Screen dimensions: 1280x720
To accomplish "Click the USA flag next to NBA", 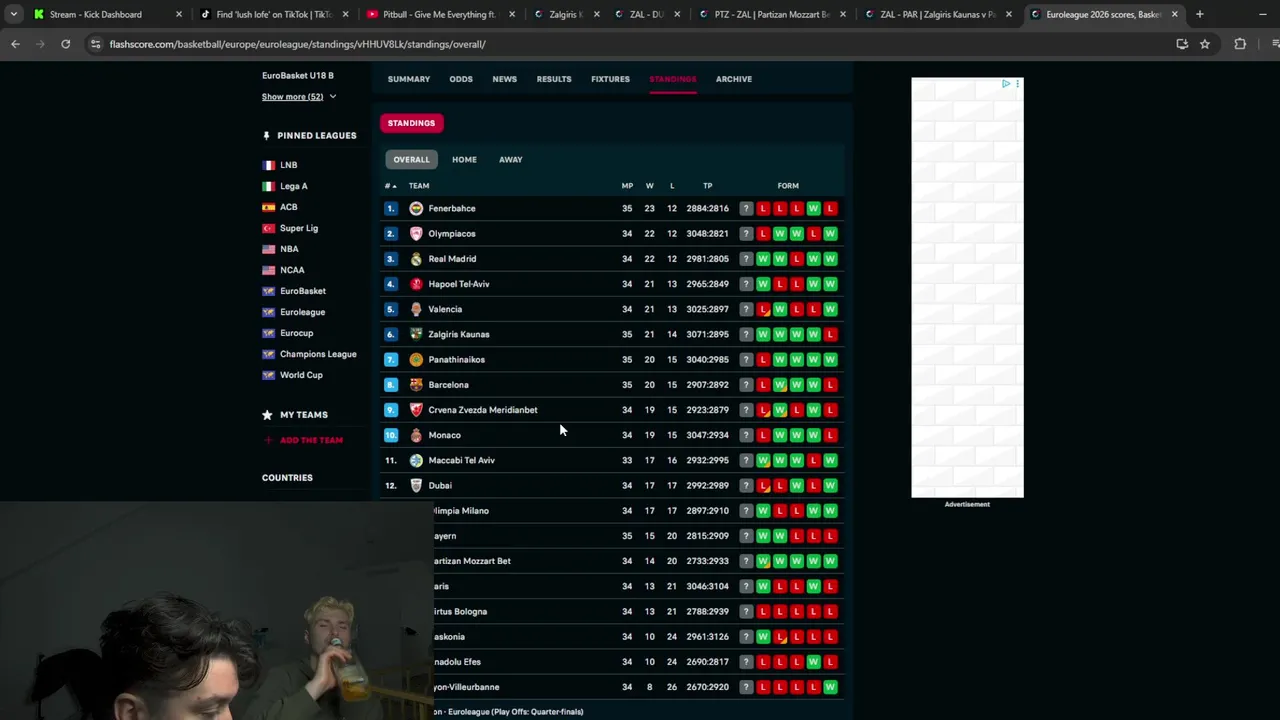I will [268, 249].
